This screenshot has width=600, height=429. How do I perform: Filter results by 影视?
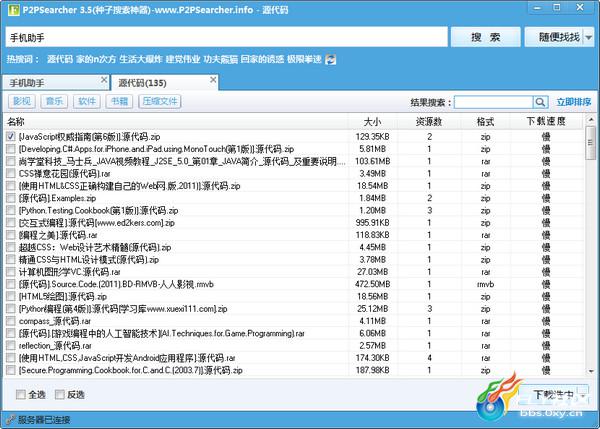tap(22, 101)
